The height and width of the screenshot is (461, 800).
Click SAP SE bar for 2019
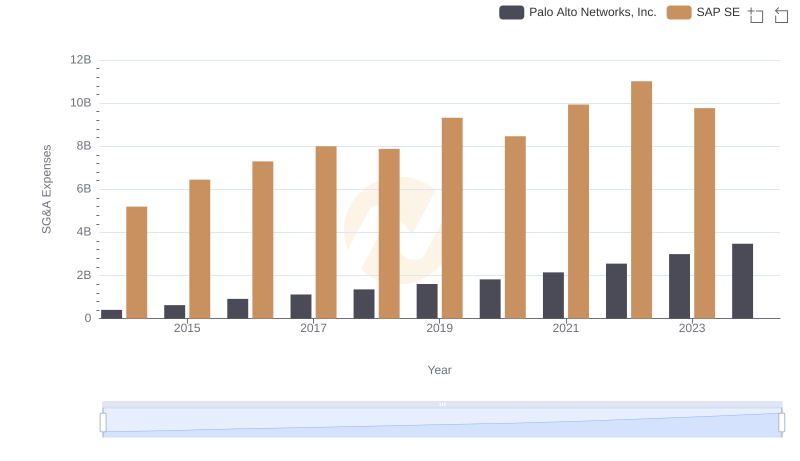pyautogui.click(x=452, y=218)
